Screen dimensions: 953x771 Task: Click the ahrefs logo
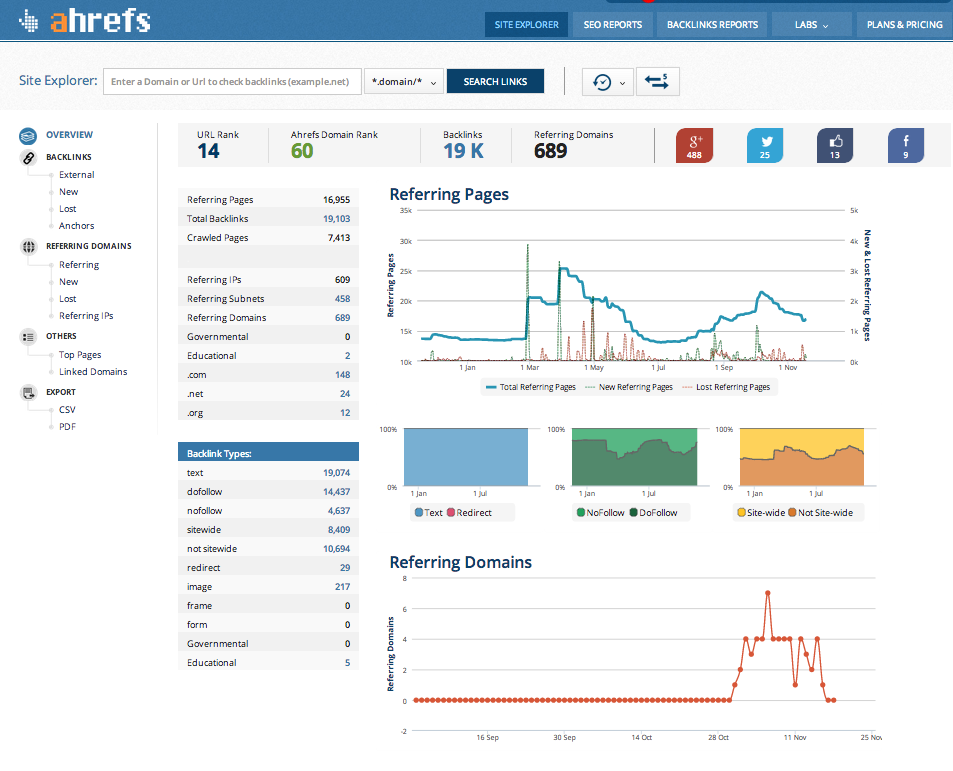pyautogui.click(x=85, y=21)
